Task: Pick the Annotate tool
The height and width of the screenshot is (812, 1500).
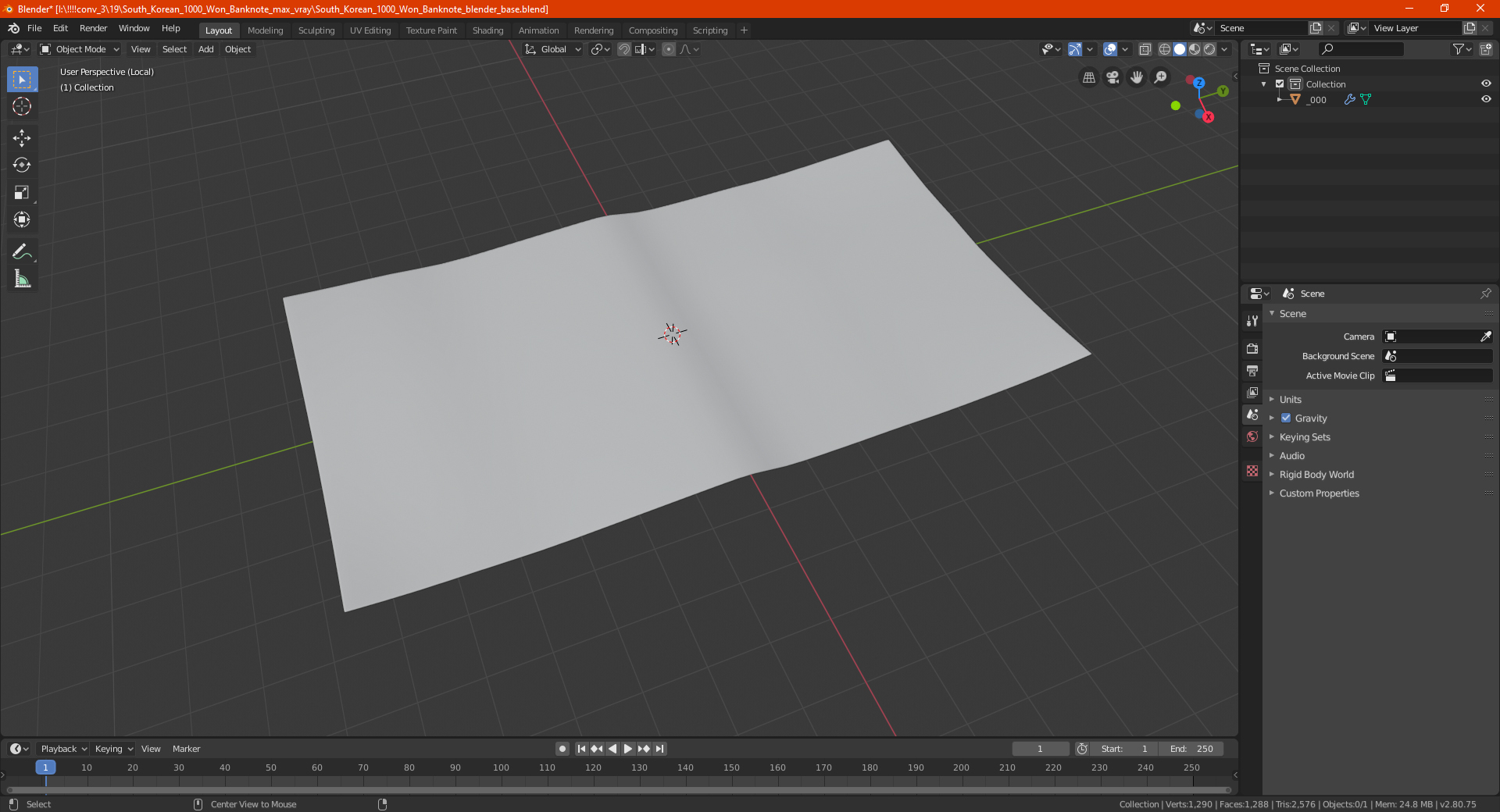Action: [22, 251]
